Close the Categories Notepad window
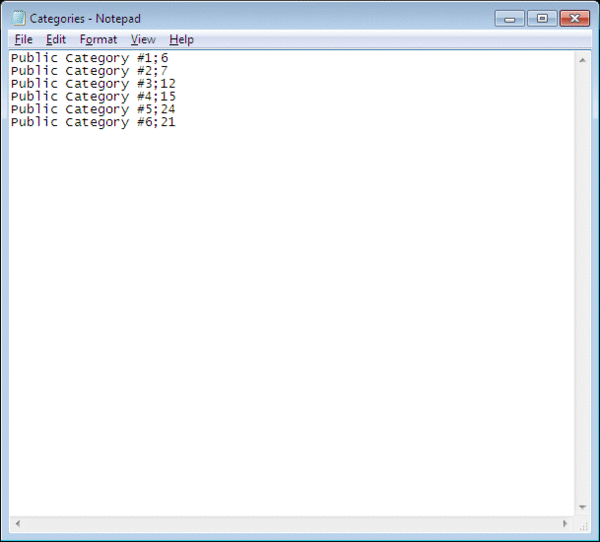This screenshot has height=542, width=600. pos(574,18)
